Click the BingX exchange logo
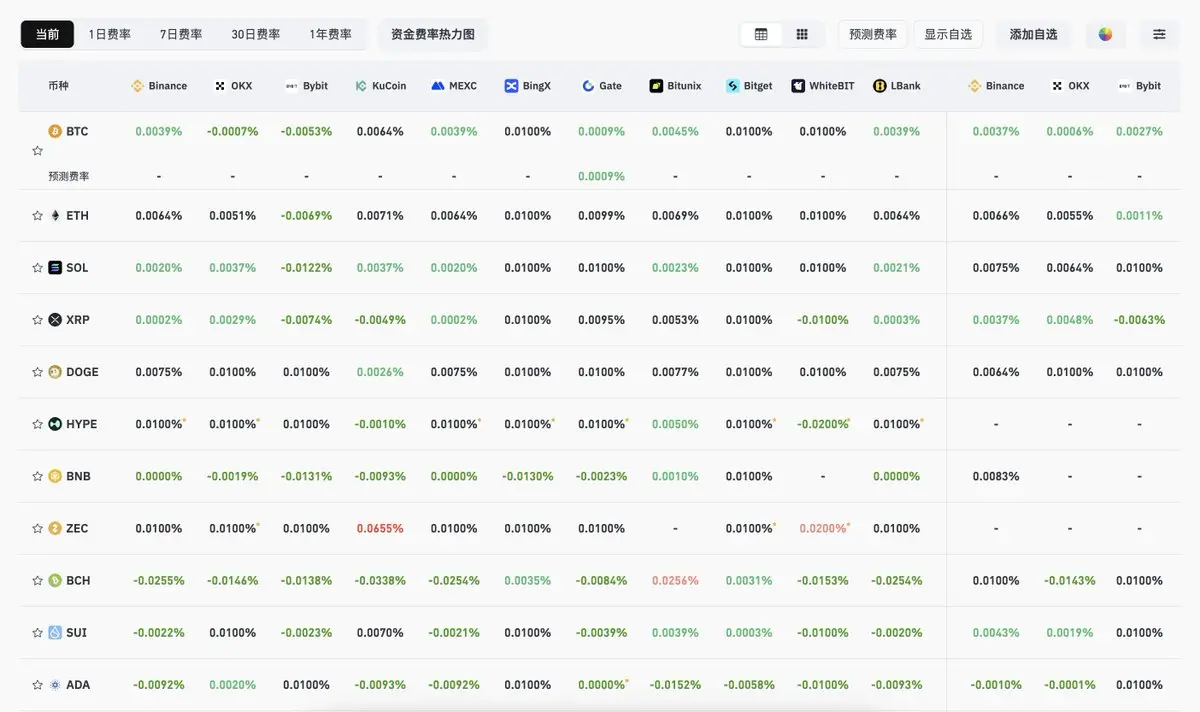Viewport: 1200px width, 712px height. point(511,86)
